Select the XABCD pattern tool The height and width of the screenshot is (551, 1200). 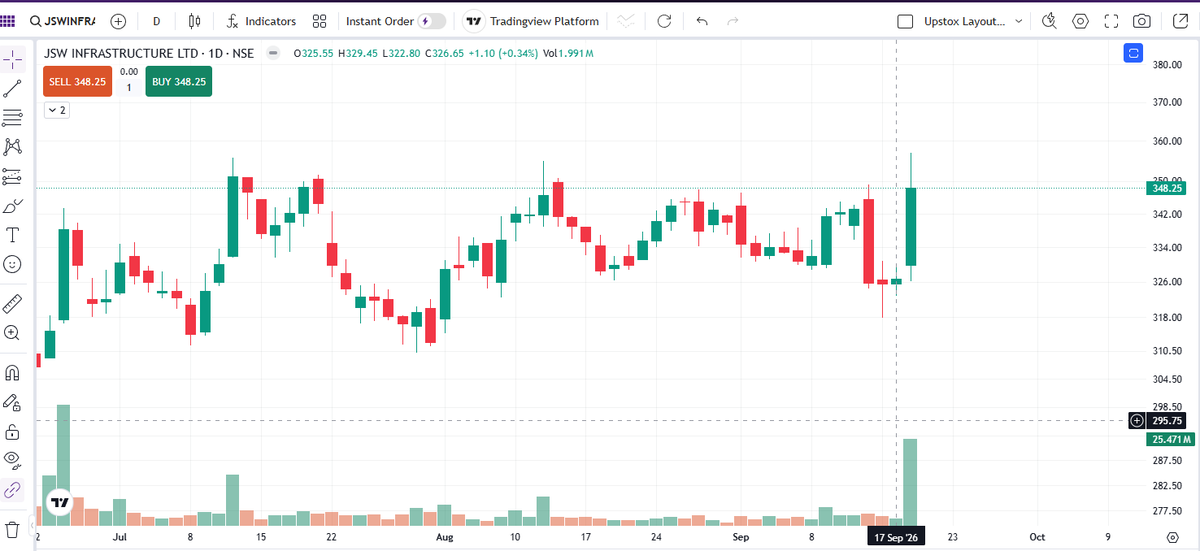[x=12, y=147]
